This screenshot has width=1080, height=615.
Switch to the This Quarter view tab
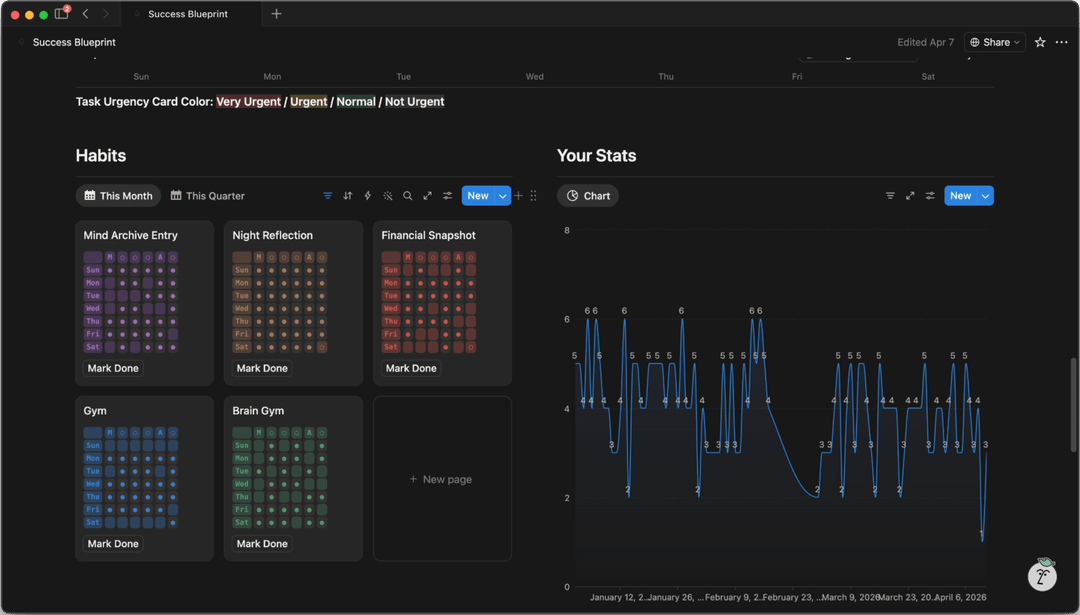click(x=207, y=196)
